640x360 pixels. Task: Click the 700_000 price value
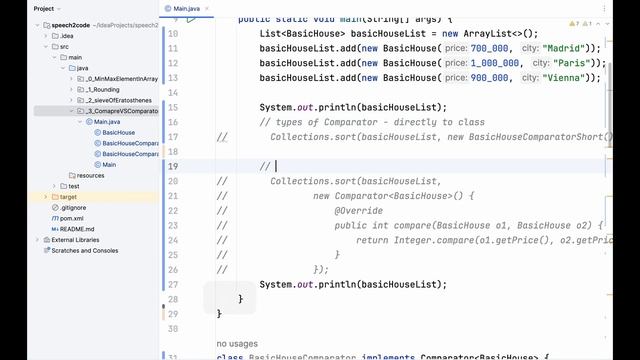pos(489,49)
